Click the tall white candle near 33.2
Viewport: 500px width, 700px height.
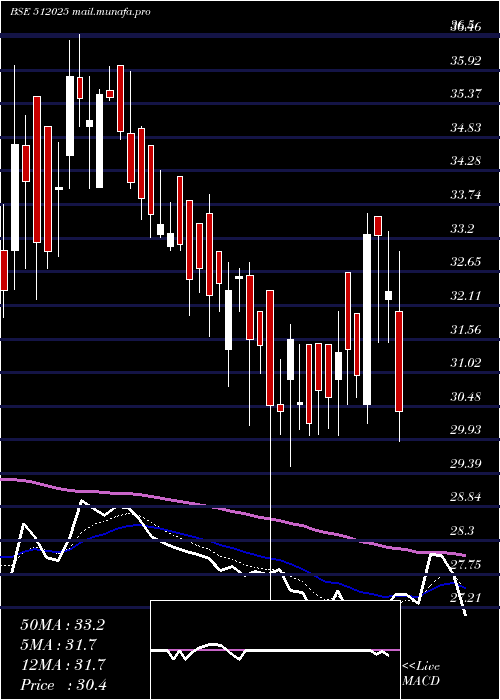click(367, 319)
